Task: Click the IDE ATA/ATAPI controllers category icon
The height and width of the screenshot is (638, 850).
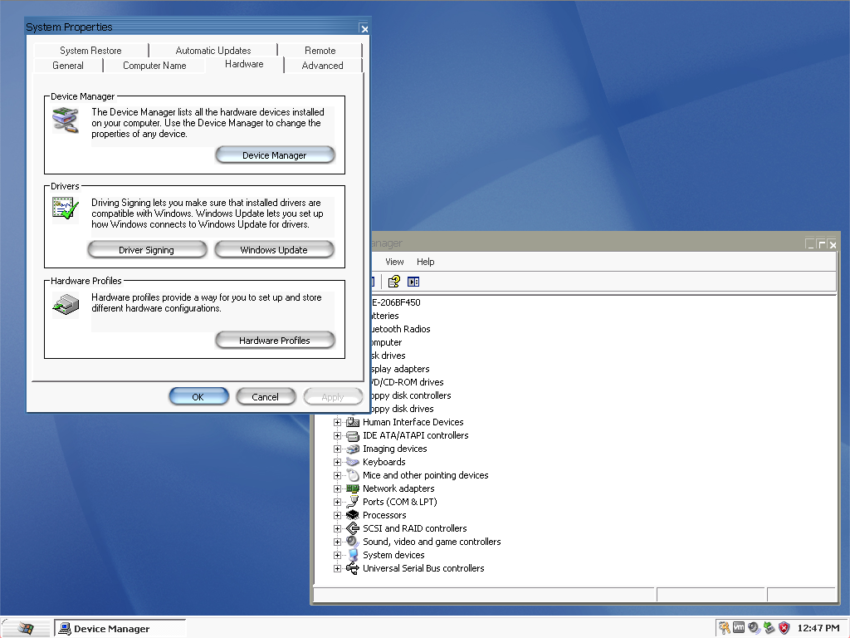Action: [x=352, y=435]
